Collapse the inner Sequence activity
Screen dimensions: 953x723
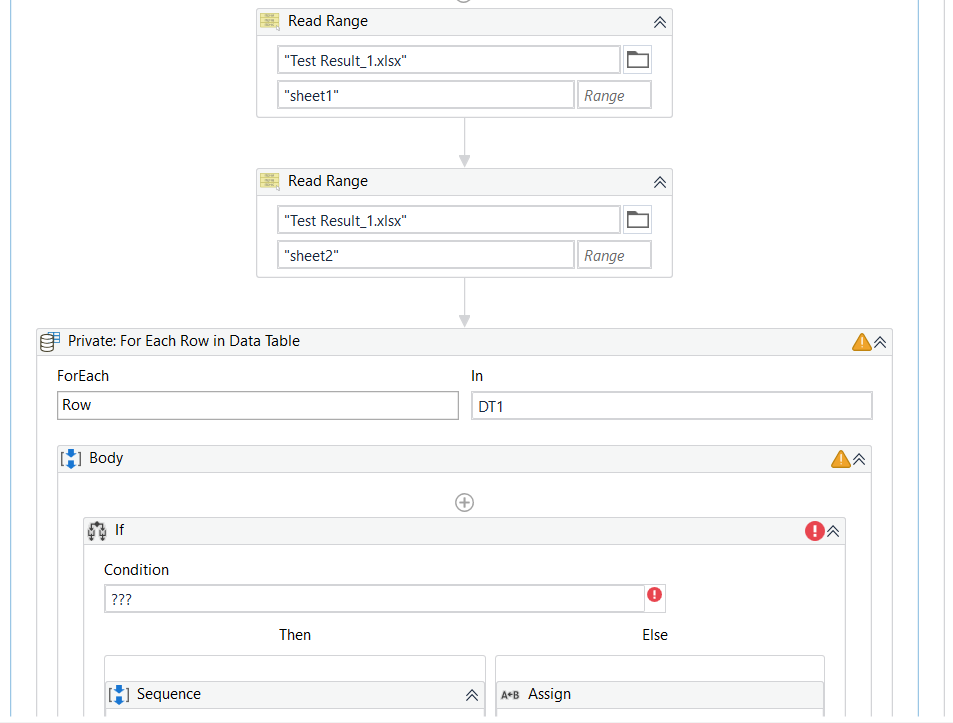[x=472, y=695]
